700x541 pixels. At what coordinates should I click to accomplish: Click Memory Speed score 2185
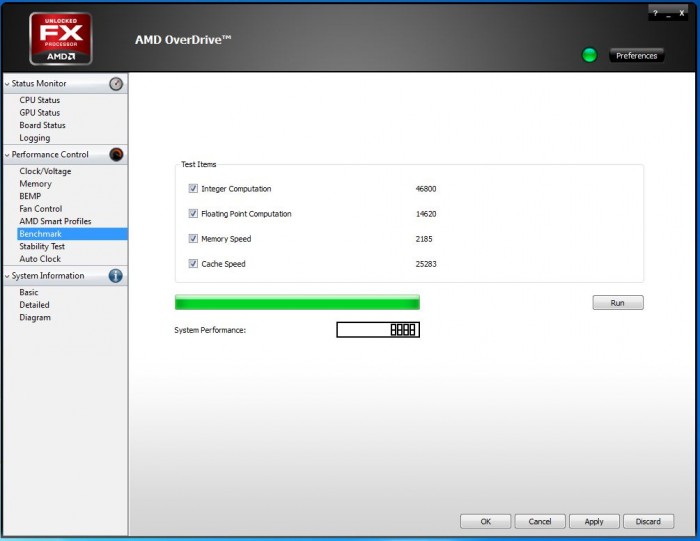[x=424, y=239]
